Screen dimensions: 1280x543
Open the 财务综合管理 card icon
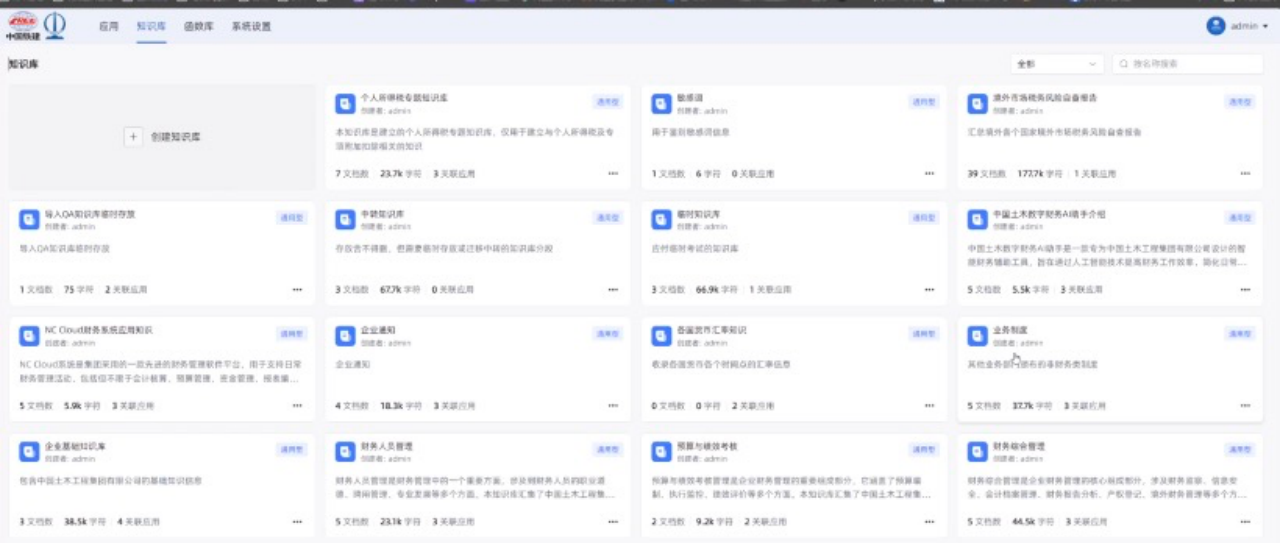coord(977,452)
